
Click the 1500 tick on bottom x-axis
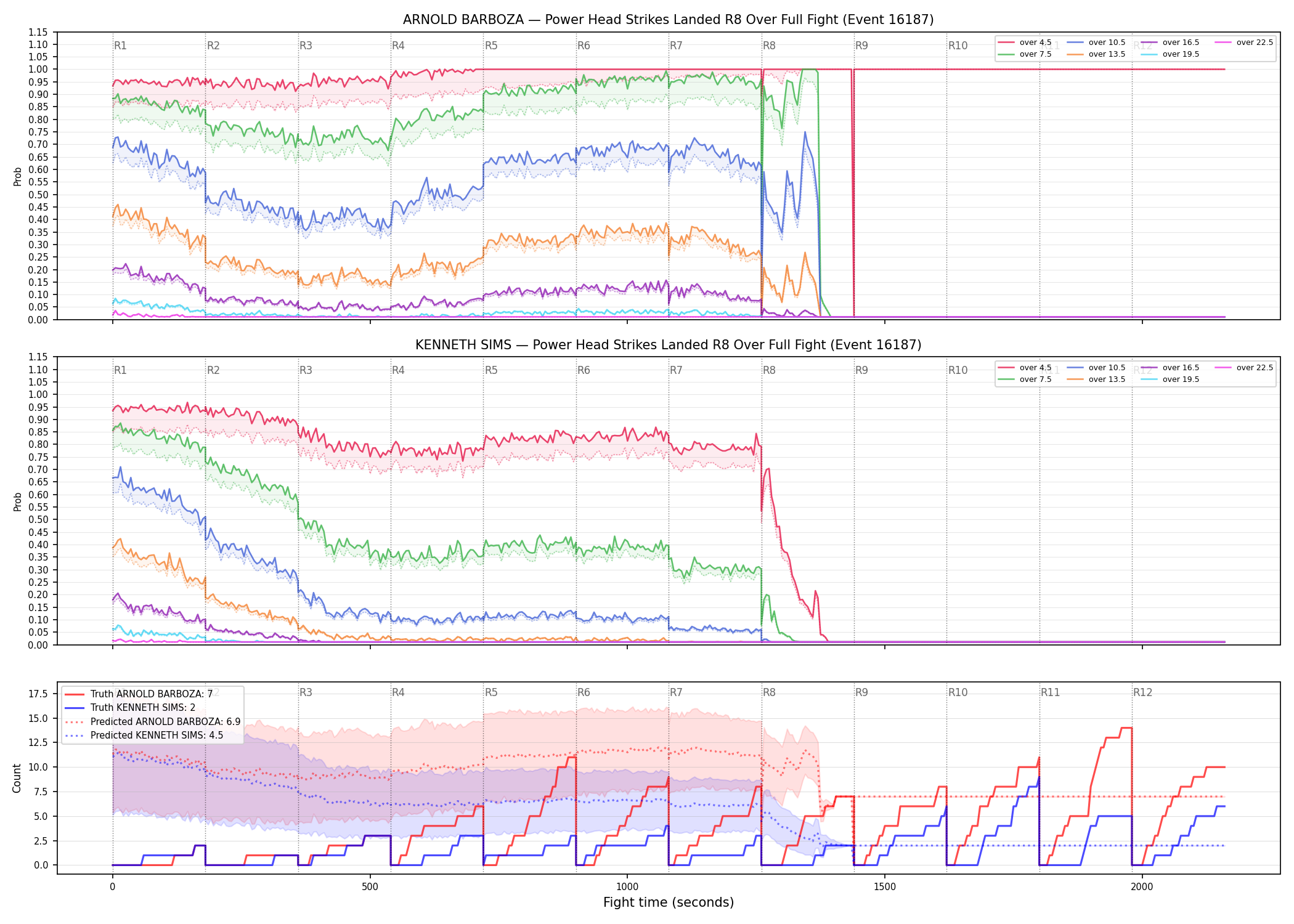pos(885,887)
